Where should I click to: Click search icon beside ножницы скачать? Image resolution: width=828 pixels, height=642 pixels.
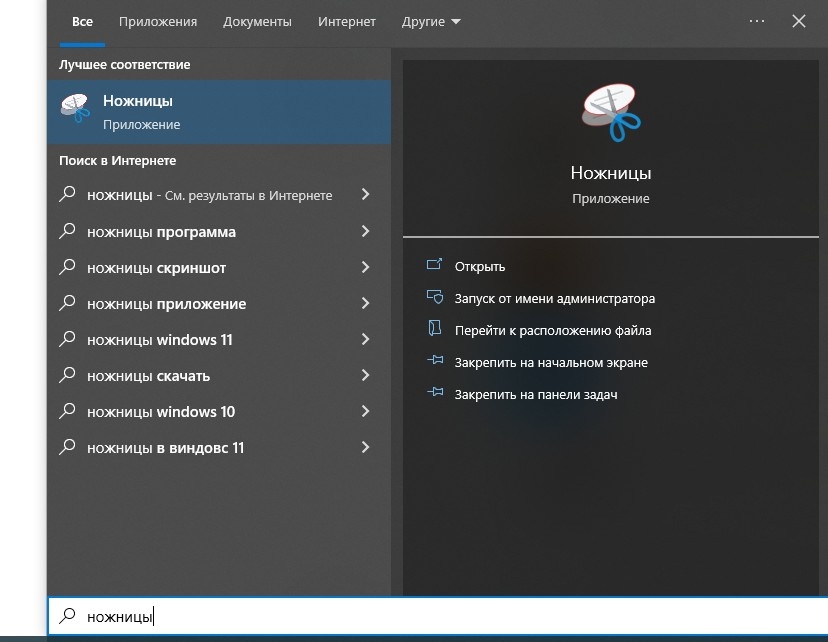pos(67,375)
